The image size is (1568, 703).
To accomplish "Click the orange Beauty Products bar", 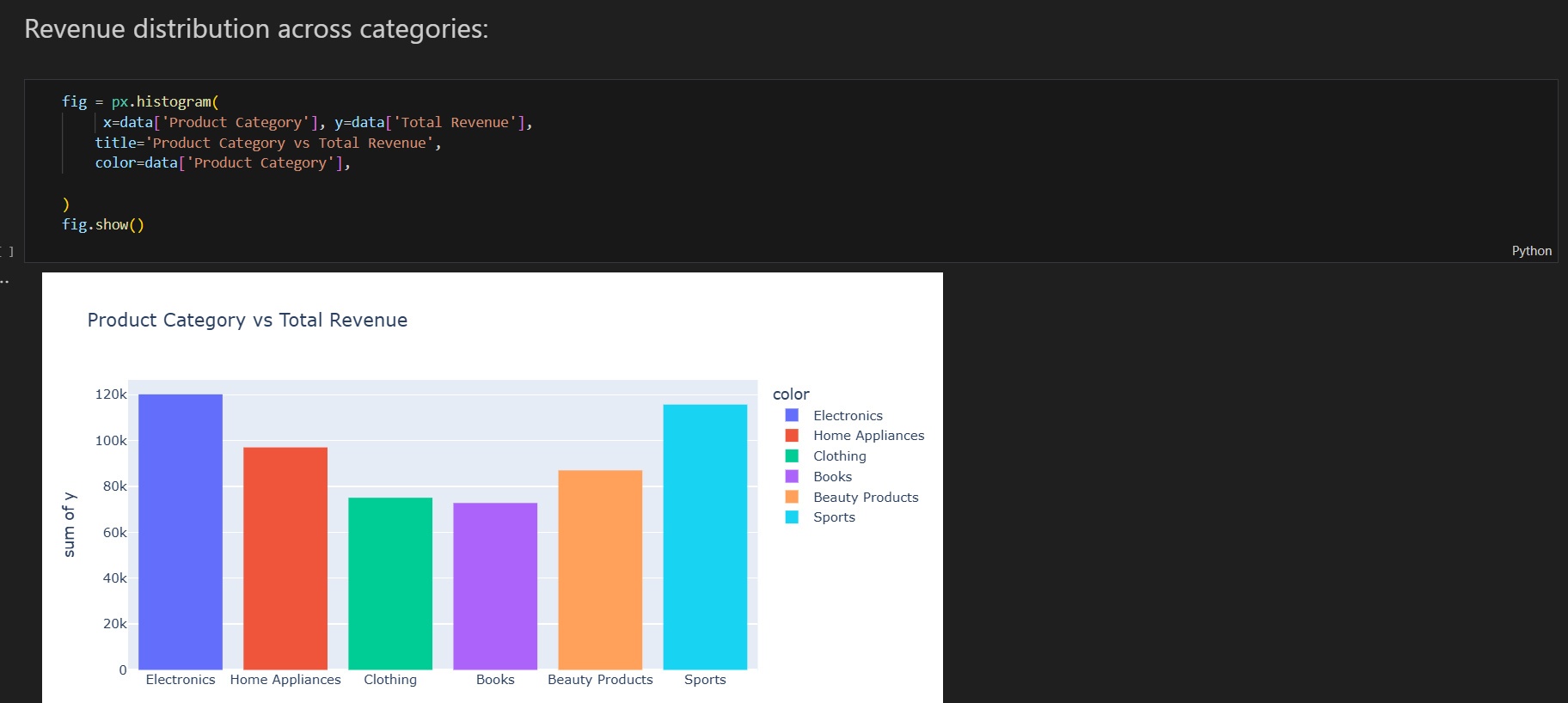I will (x=600, y=570).
